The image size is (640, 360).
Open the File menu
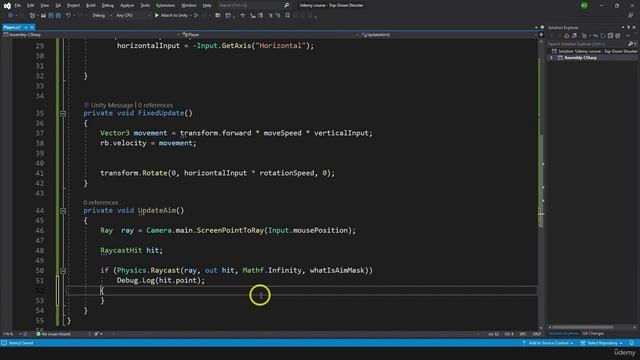pos(18,5)
